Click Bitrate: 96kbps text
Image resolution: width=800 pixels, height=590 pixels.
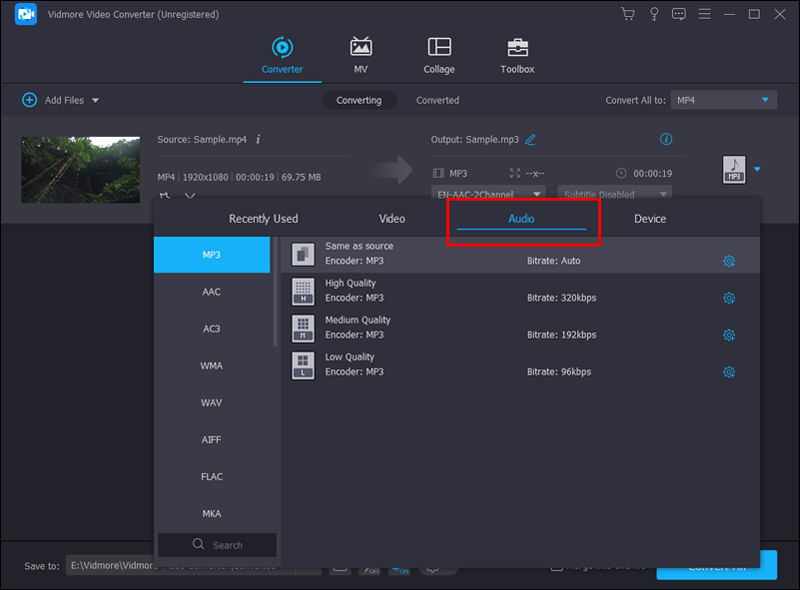point(559,372)
